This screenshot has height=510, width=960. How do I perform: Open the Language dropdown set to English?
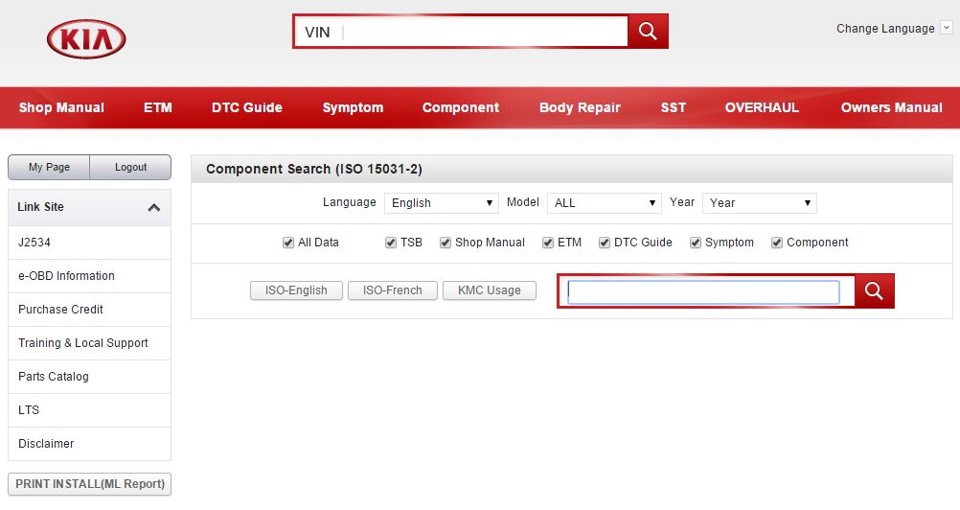441,203
